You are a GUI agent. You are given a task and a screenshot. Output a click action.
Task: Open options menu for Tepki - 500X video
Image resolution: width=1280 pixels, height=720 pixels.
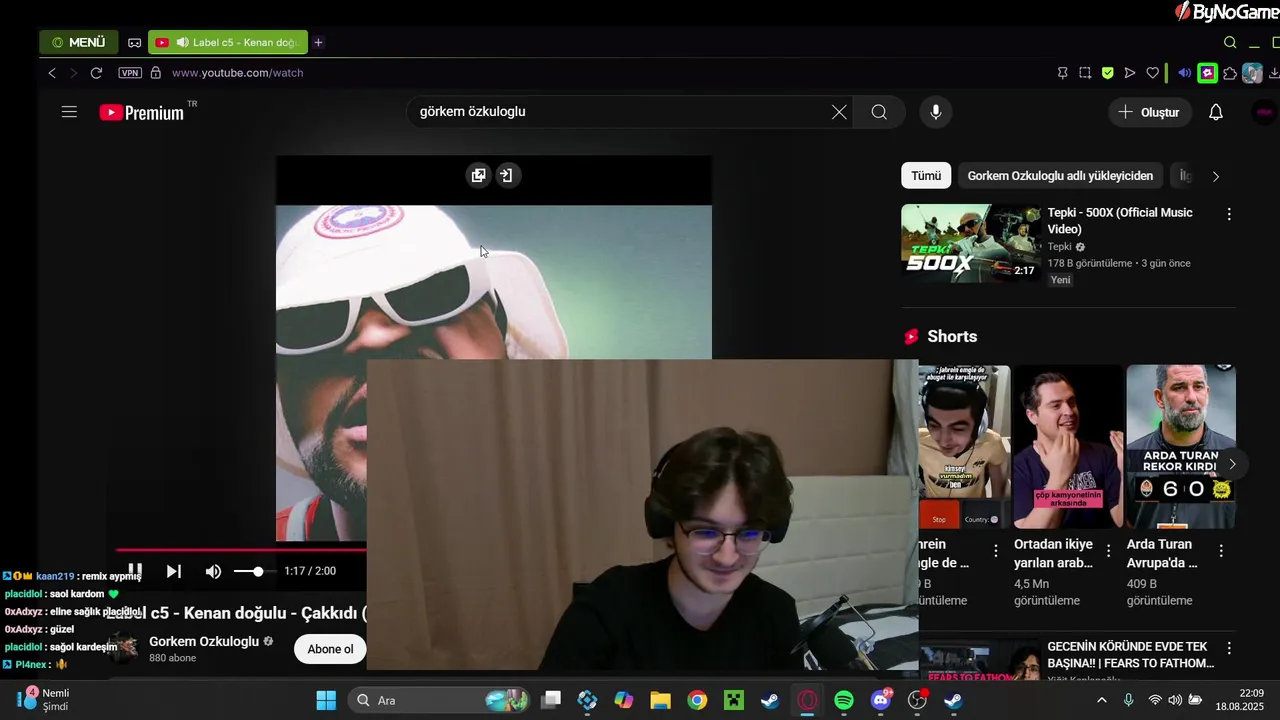point(1229,214)
